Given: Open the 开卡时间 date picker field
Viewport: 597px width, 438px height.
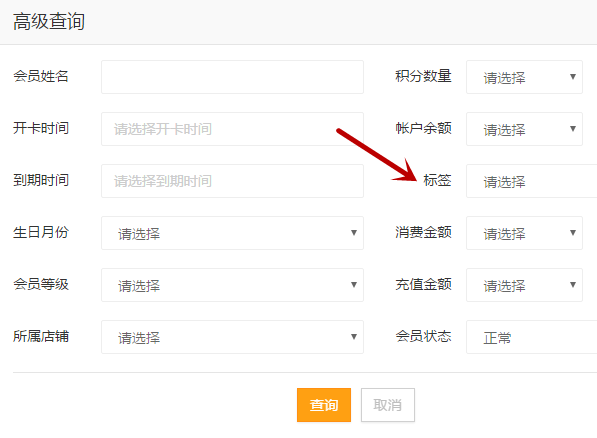Looking at the screenshot, I should point(232,129).
